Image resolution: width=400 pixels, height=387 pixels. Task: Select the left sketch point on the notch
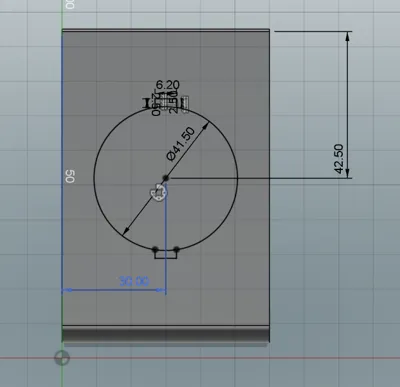point(155,249)
